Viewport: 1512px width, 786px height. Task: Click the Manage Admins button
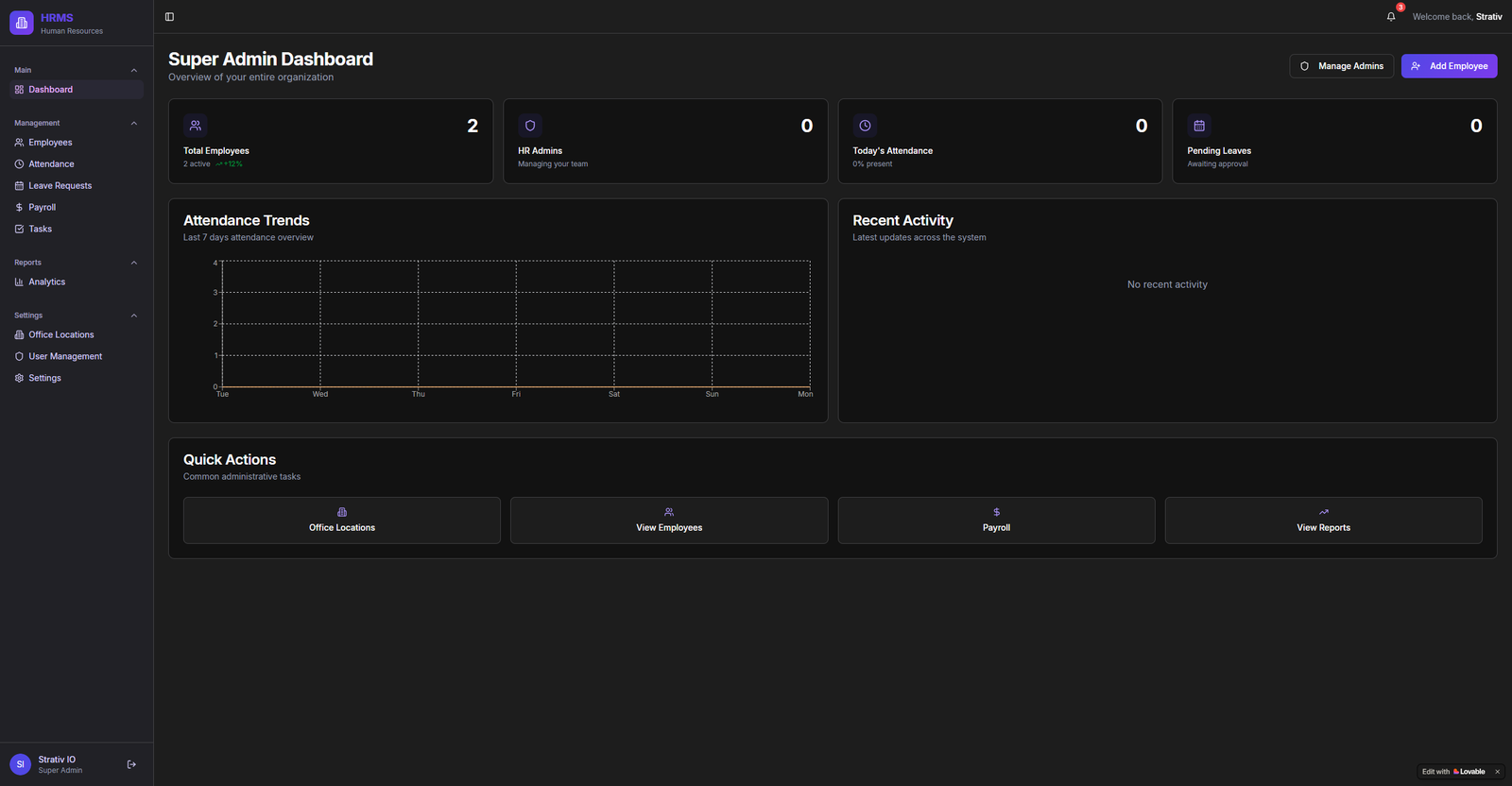pyautogui.click(x=1341, y=66)
